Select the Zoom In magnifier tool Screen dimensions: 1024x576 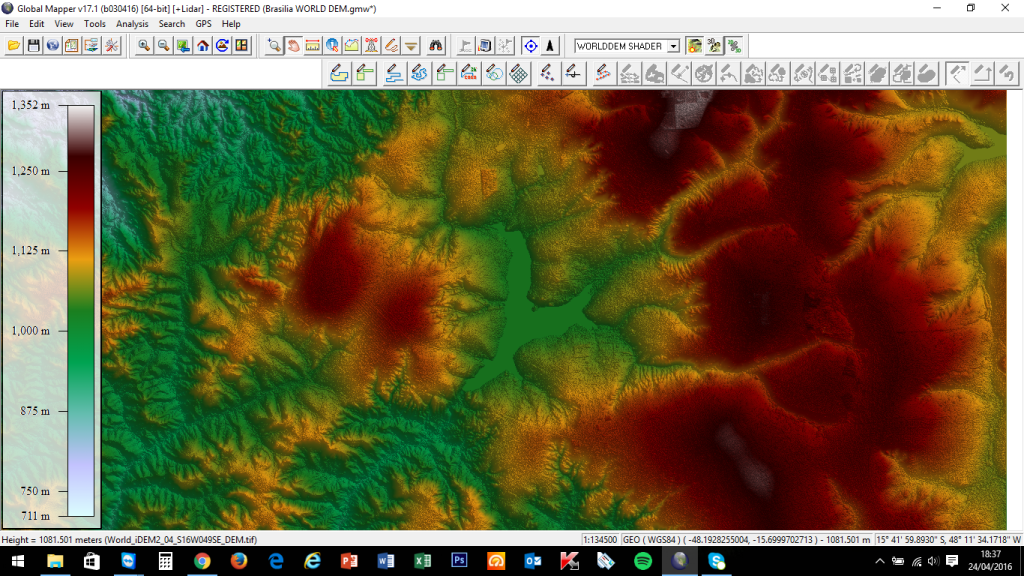pyautogui.click(x=144, y=46)
